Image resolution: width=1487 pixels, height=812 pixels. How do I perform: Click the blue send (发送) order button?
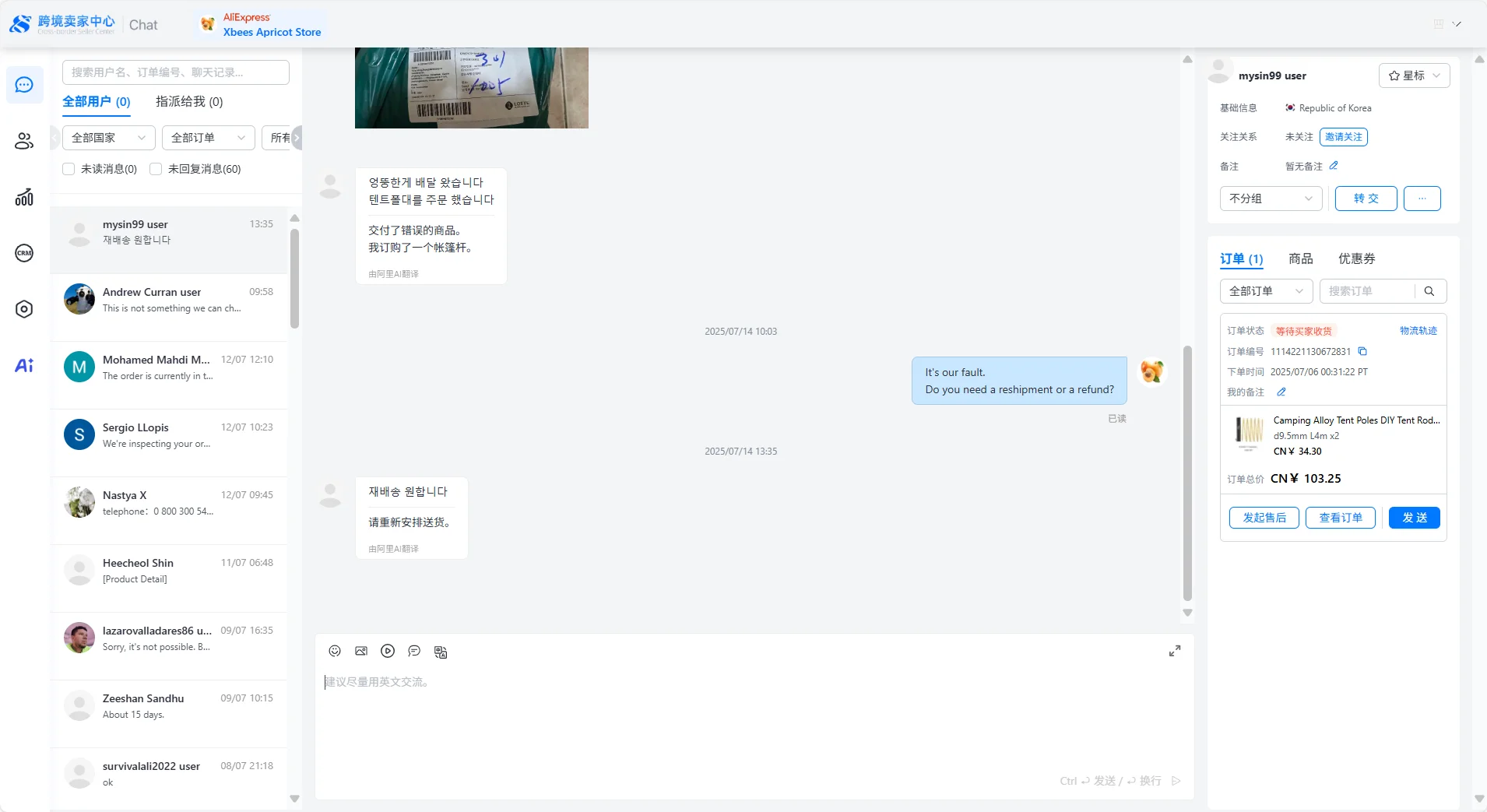pos(1415,518)
